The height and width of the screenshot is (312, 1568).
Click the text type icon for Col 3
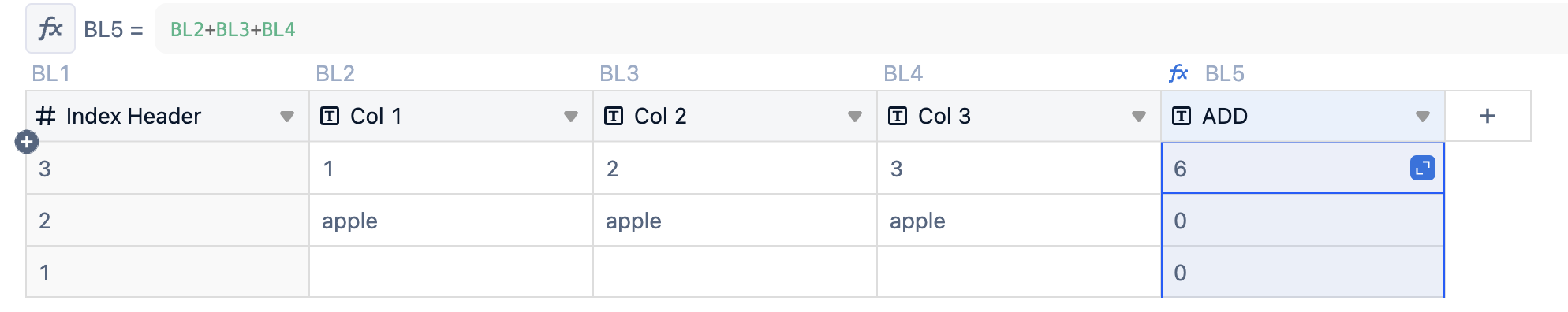[x=898, y=117]
